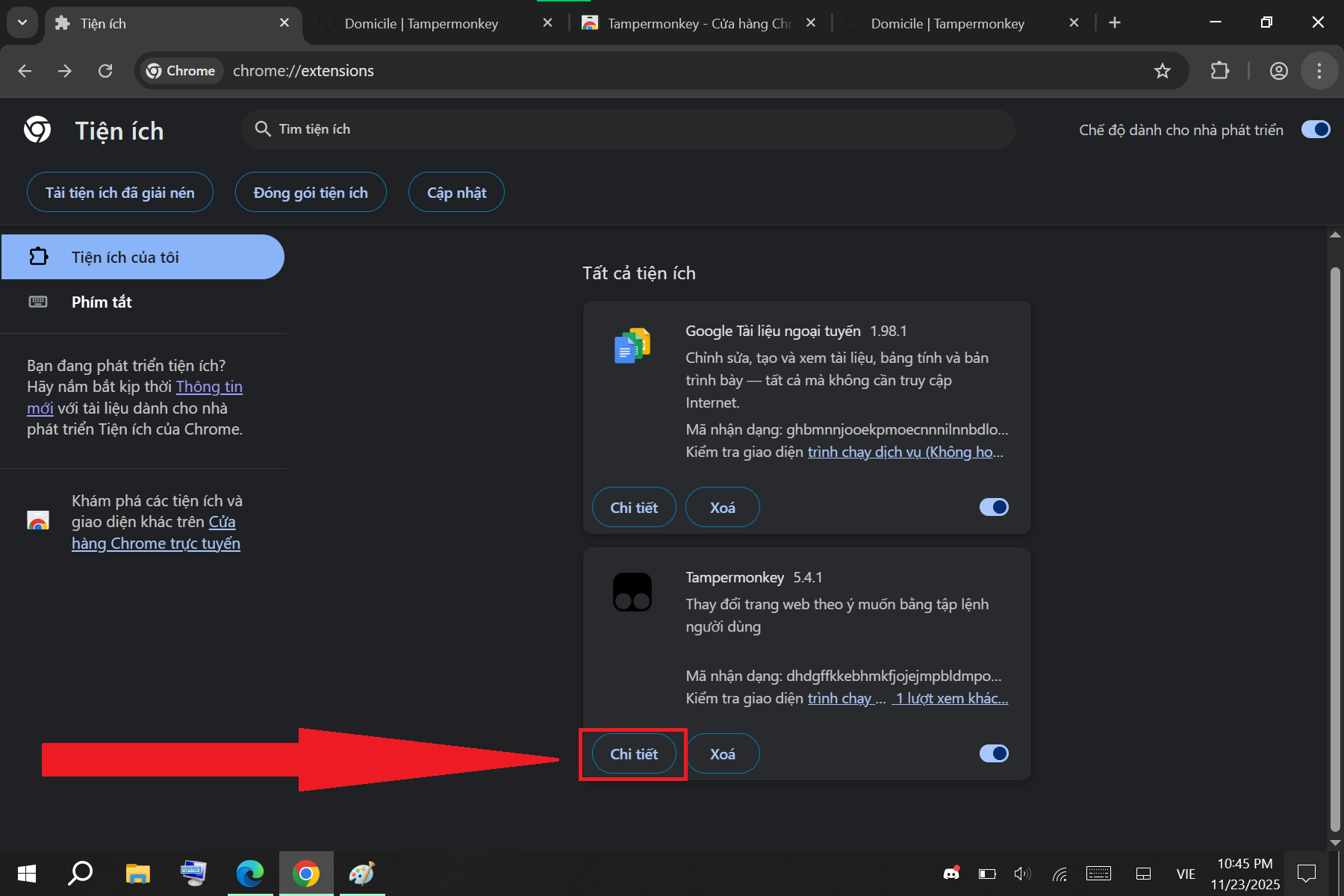Open Microsoft Edge from the taskbar
Screen dimensions: 1344x896
249,873
